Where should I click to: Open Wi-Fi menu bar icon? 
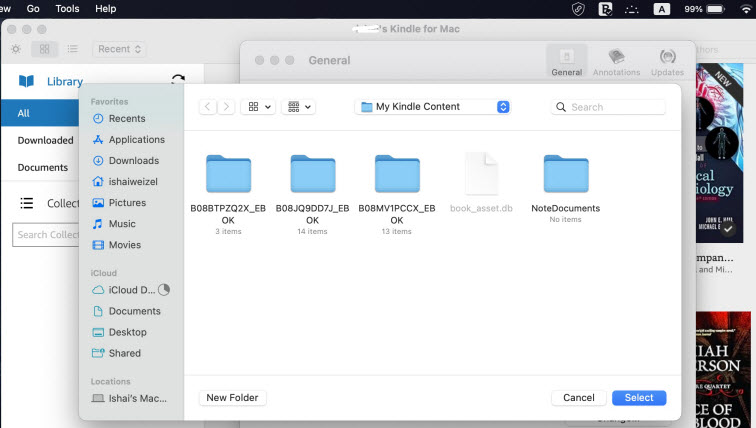click(746, 9)
